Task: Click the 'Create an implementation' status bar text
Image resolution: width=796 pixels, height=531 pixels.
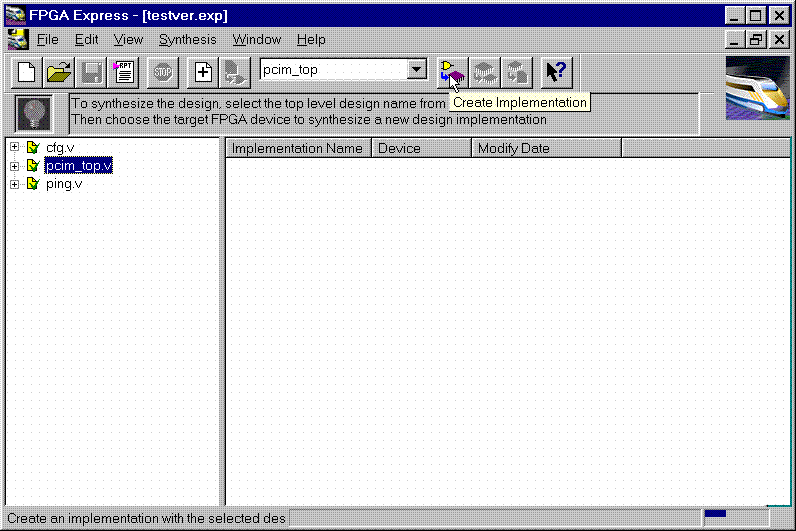Action: click(x=146, y=518)
